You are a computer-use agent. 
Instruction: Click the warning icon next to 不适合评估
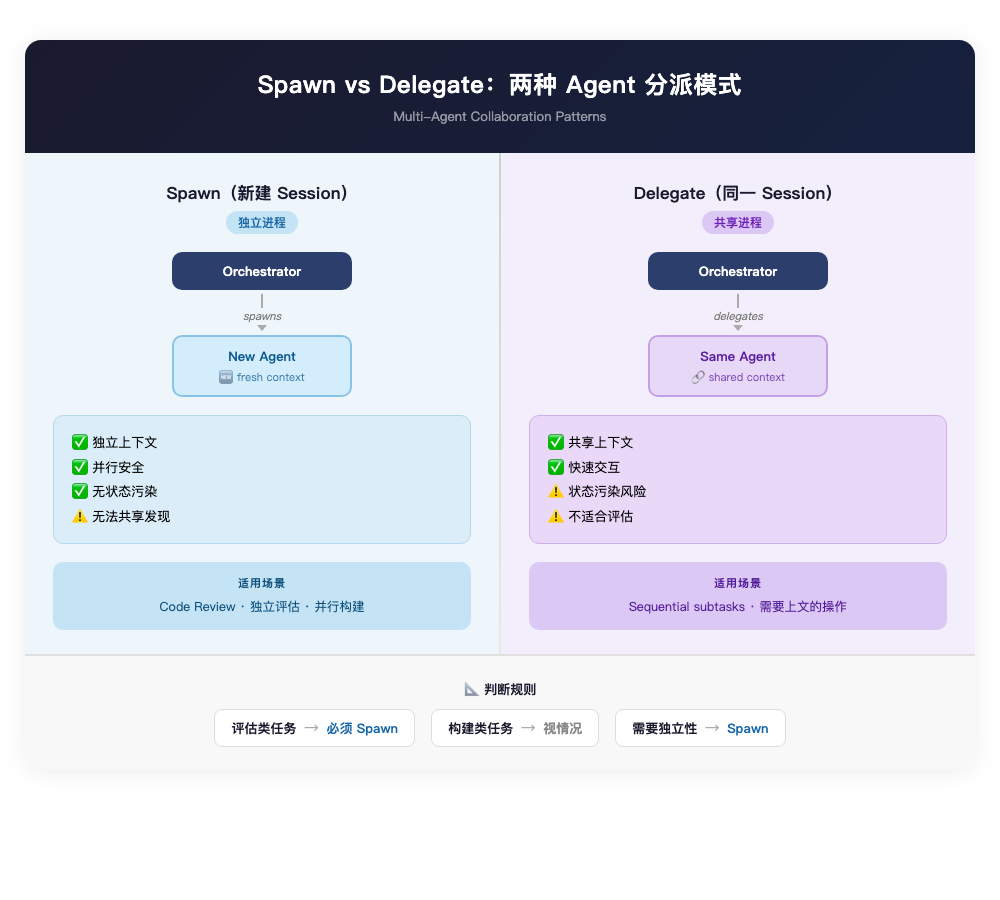point(556,517)
